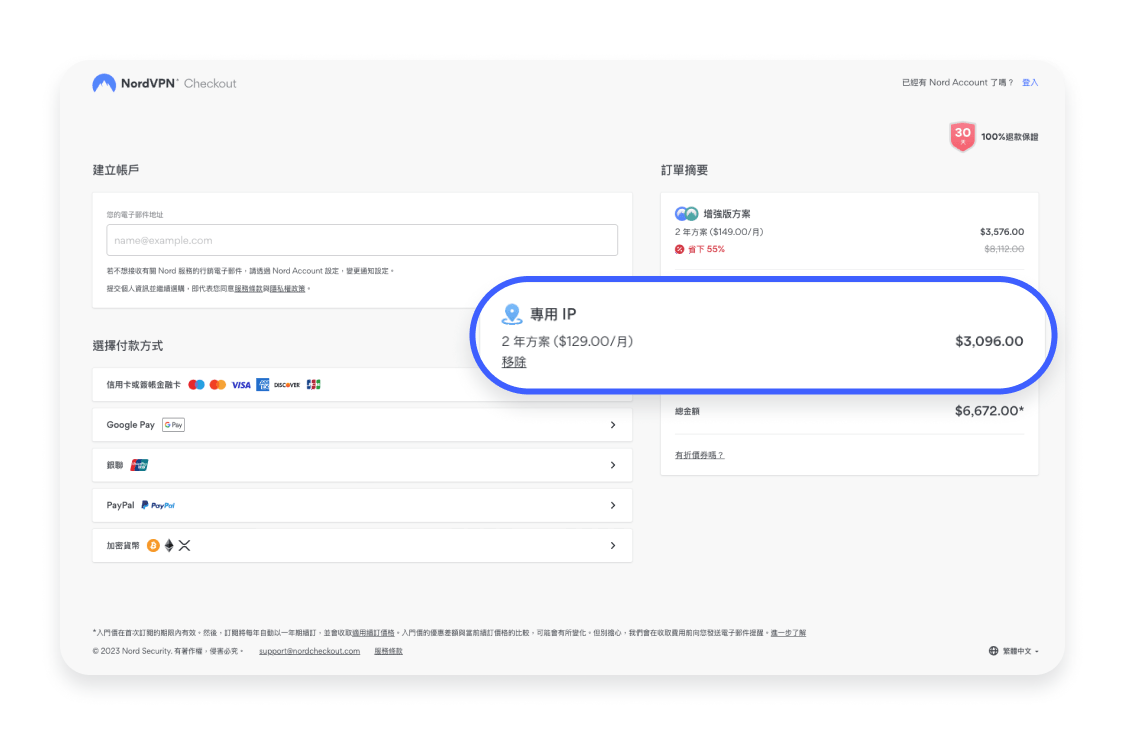1125x735 pixels.
Task: Click the Ethereum icon
Action: coord(169,546)
